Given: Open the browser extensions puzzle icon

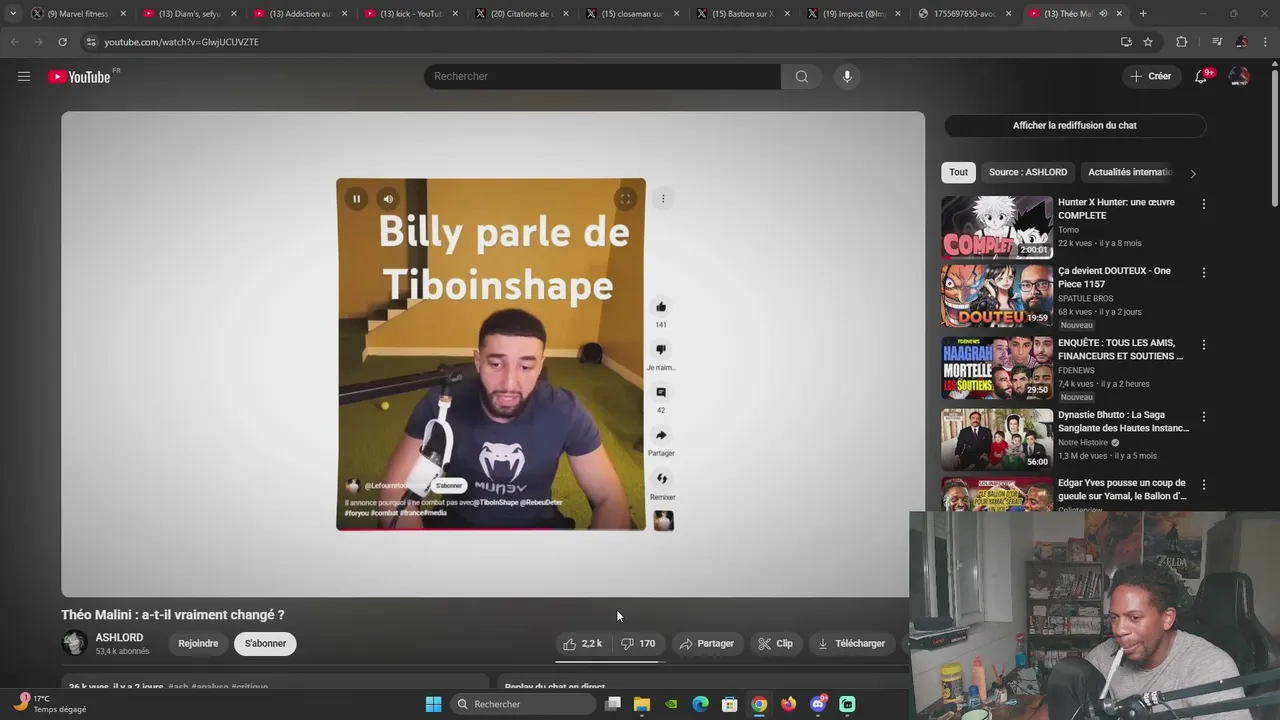Looking at the screenshot, I should (1182, 42).
